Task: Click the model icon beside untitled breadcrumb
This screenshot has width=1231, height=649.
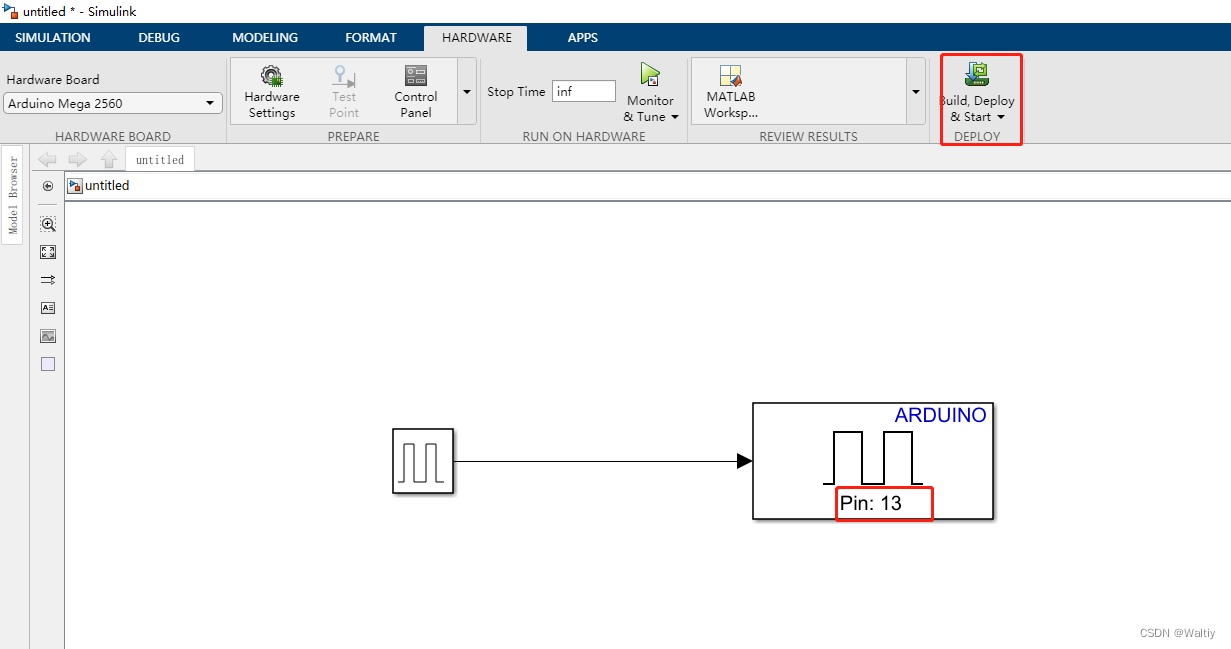Action: pyautogui.click(x=75, y=185)
